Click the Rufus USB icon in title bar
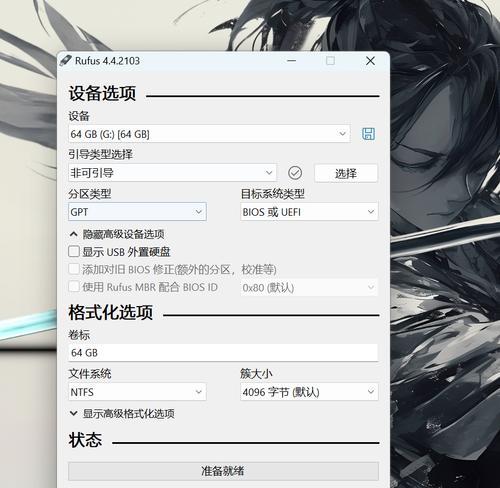The image size is (500, 488). 66,61
